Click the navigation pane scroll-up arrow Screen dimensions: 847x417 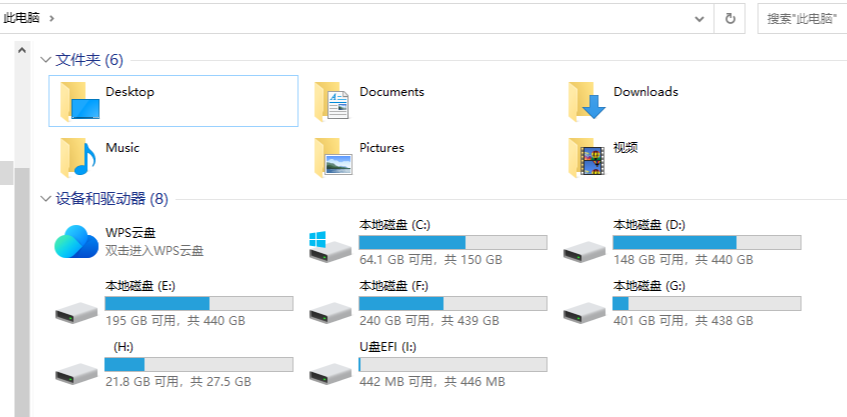[x=22, y=50]
